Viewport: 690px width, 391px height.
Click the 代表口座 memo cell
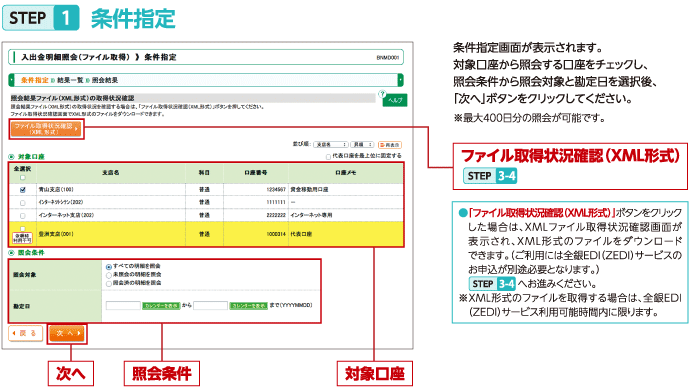(301, 234)
